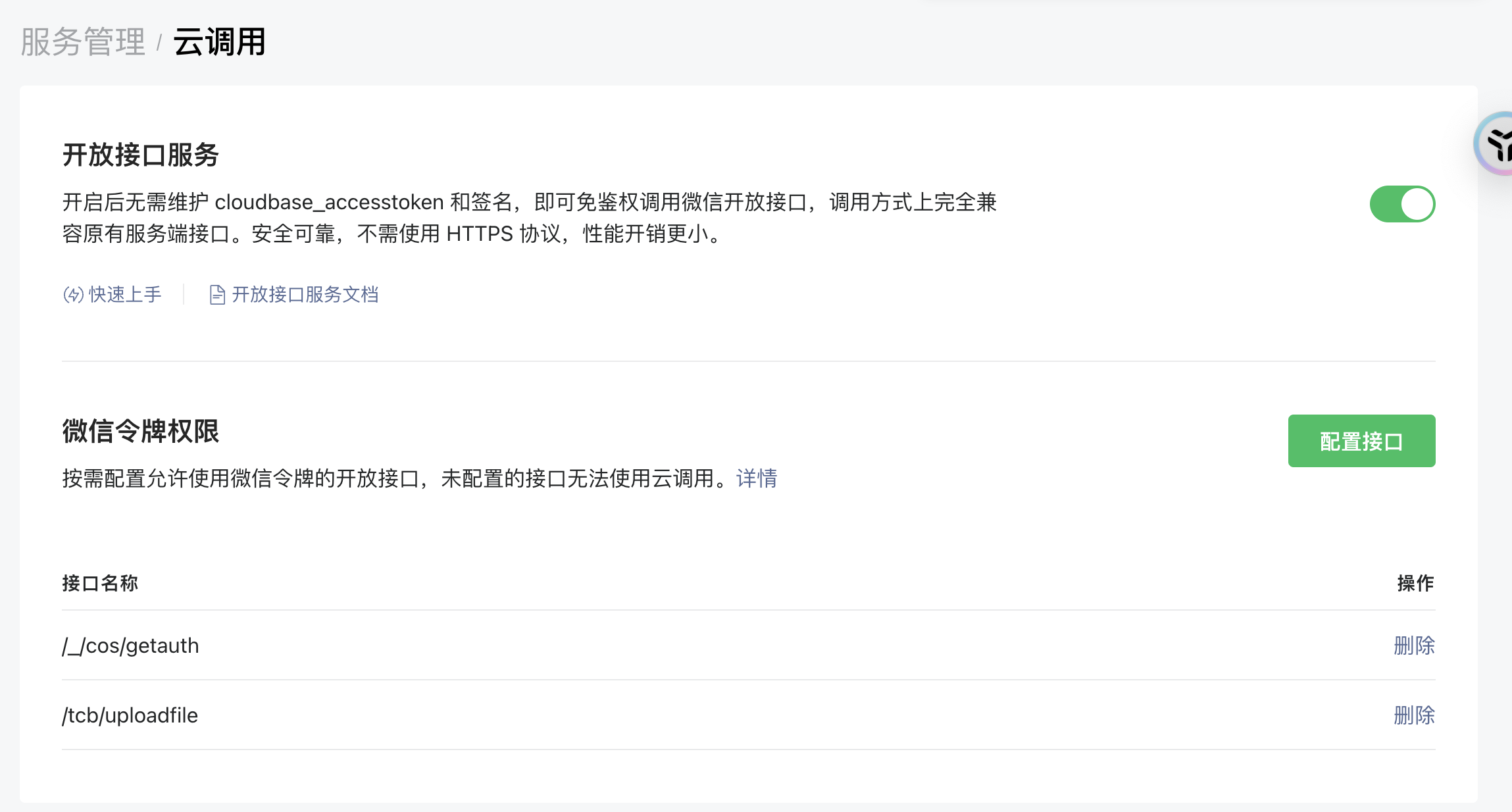Viewport: 1512px width, 812px height.
Task: Click the 云调用 breadcrumb title
Action: coord(219,43)
